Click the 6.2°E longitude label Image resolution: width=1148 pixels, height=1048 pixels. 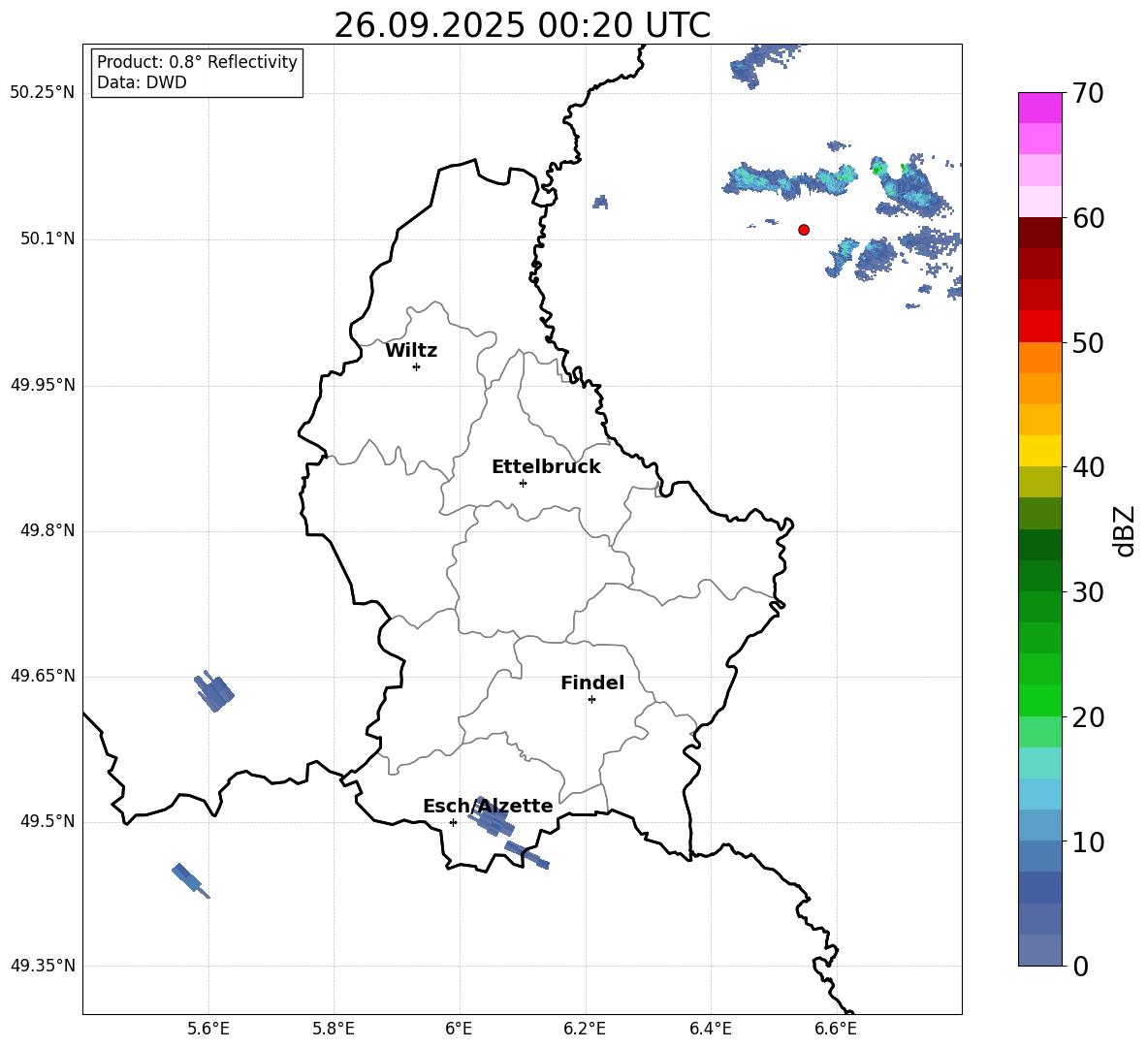[585, 1029]
